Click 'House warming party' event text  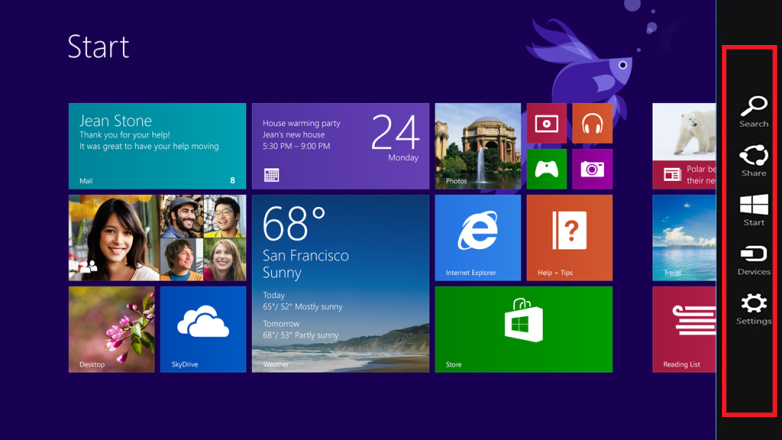click(x=301, y=123)
